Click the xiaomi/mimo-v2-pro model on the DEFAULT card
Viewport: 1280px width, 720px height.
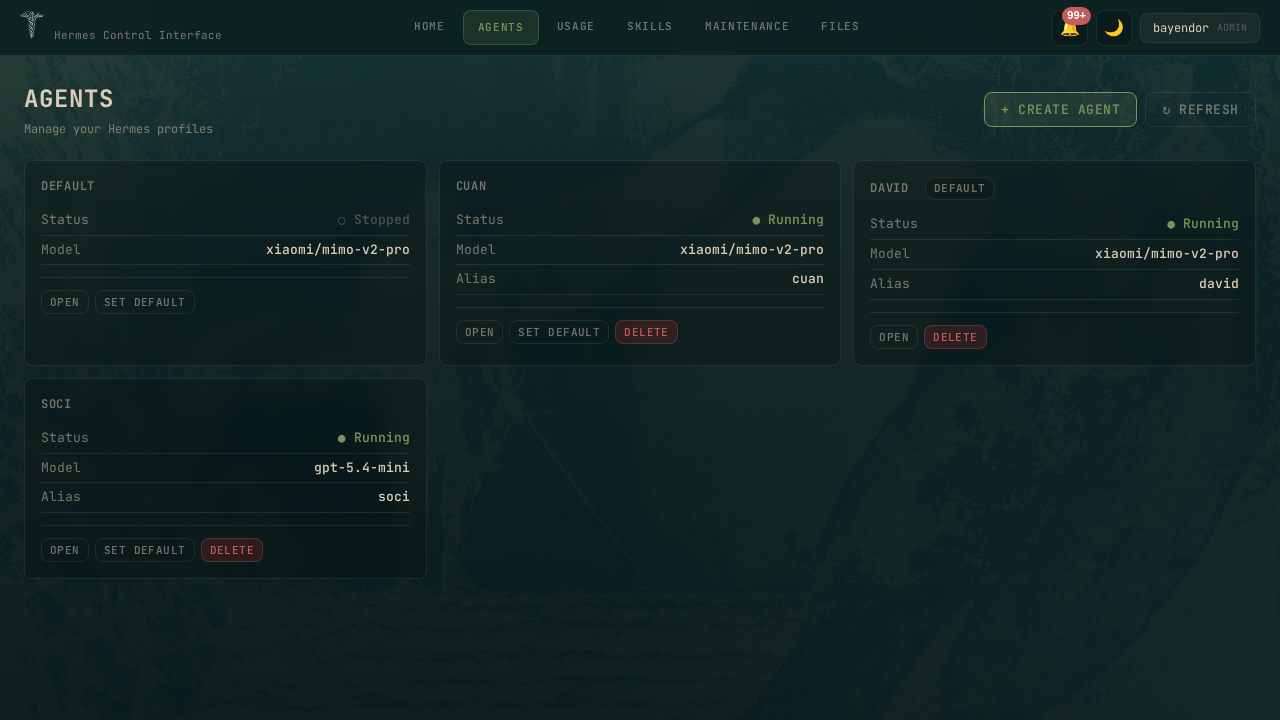(x=338, y=250)
